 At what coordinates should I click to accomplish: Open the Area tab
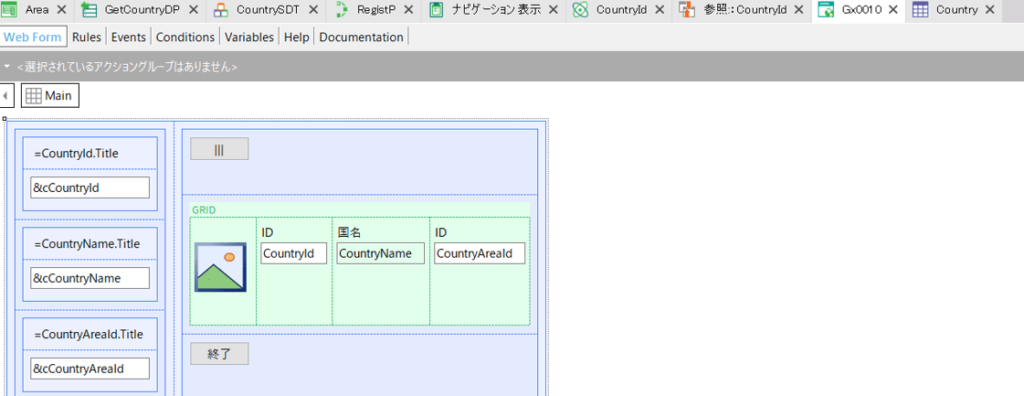(x=37, y=10)
